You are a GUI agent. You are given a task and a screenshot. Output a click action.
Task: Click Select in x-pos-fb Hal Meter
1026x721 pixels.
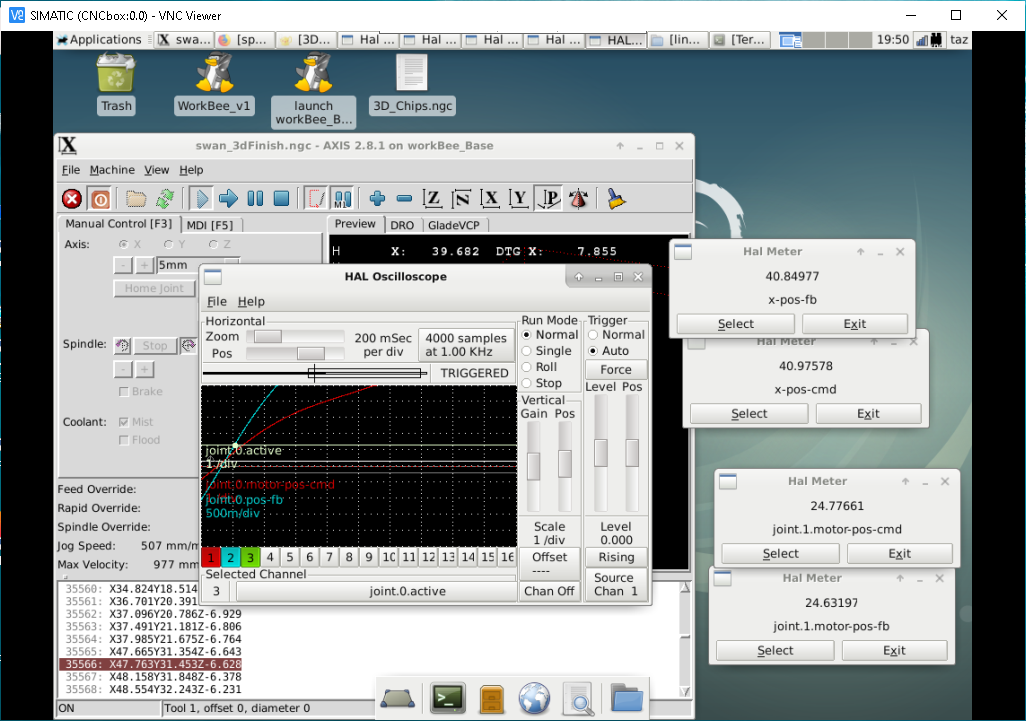pyautogui.click(x=735, y=324)
